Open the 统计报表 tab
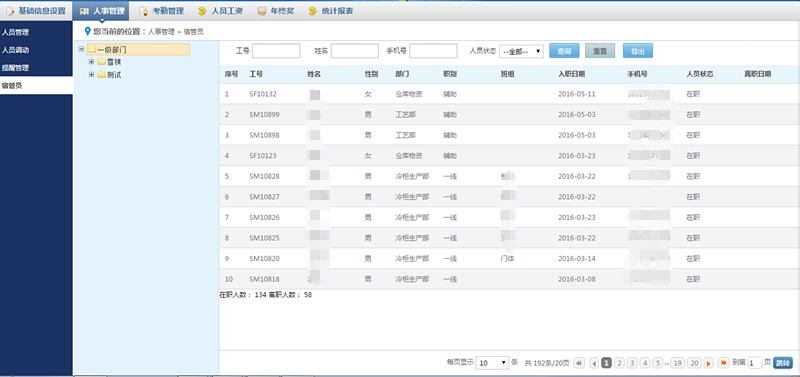800x377 pixels. tap(331, 11)
